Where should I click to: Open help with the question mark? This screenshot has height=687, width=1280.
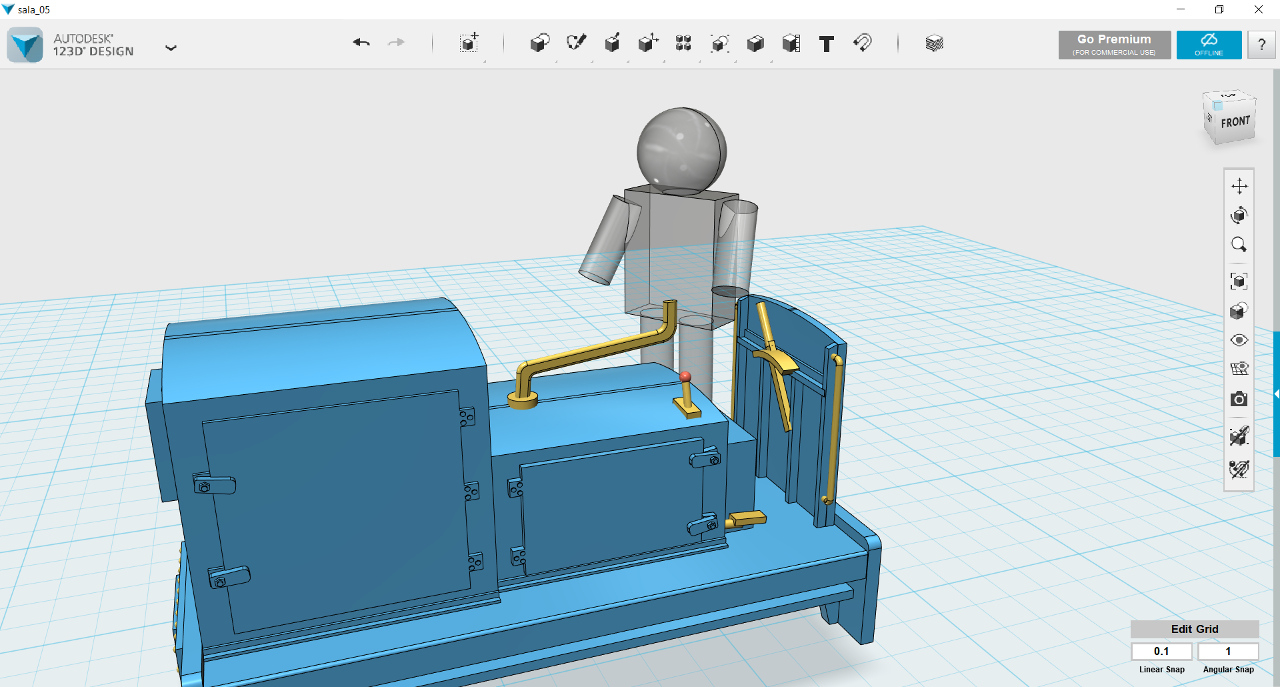pos(1260,45)
